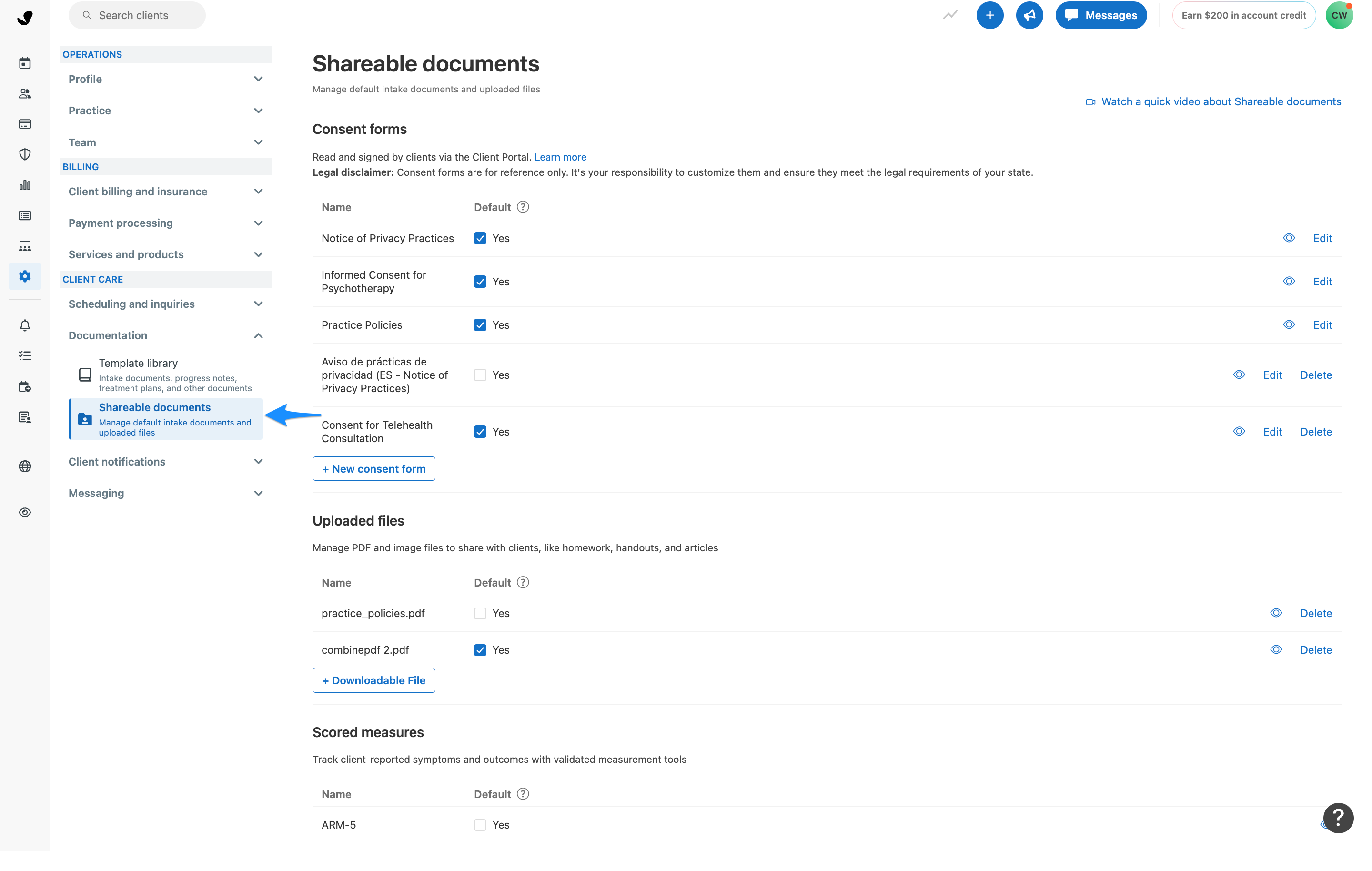
Task: Uncheck default for Consent for Telehealth Consultation
Action: pos(480,432)
